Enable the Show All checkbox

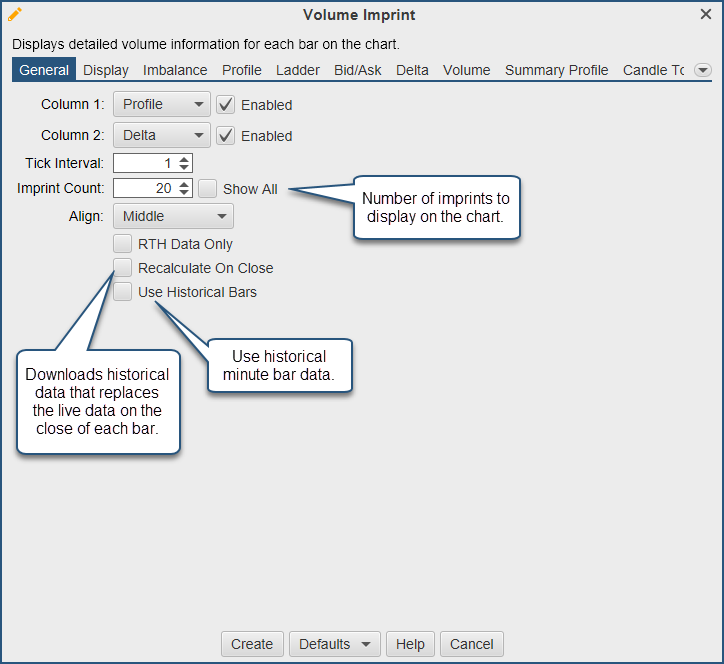click(207, 188)
